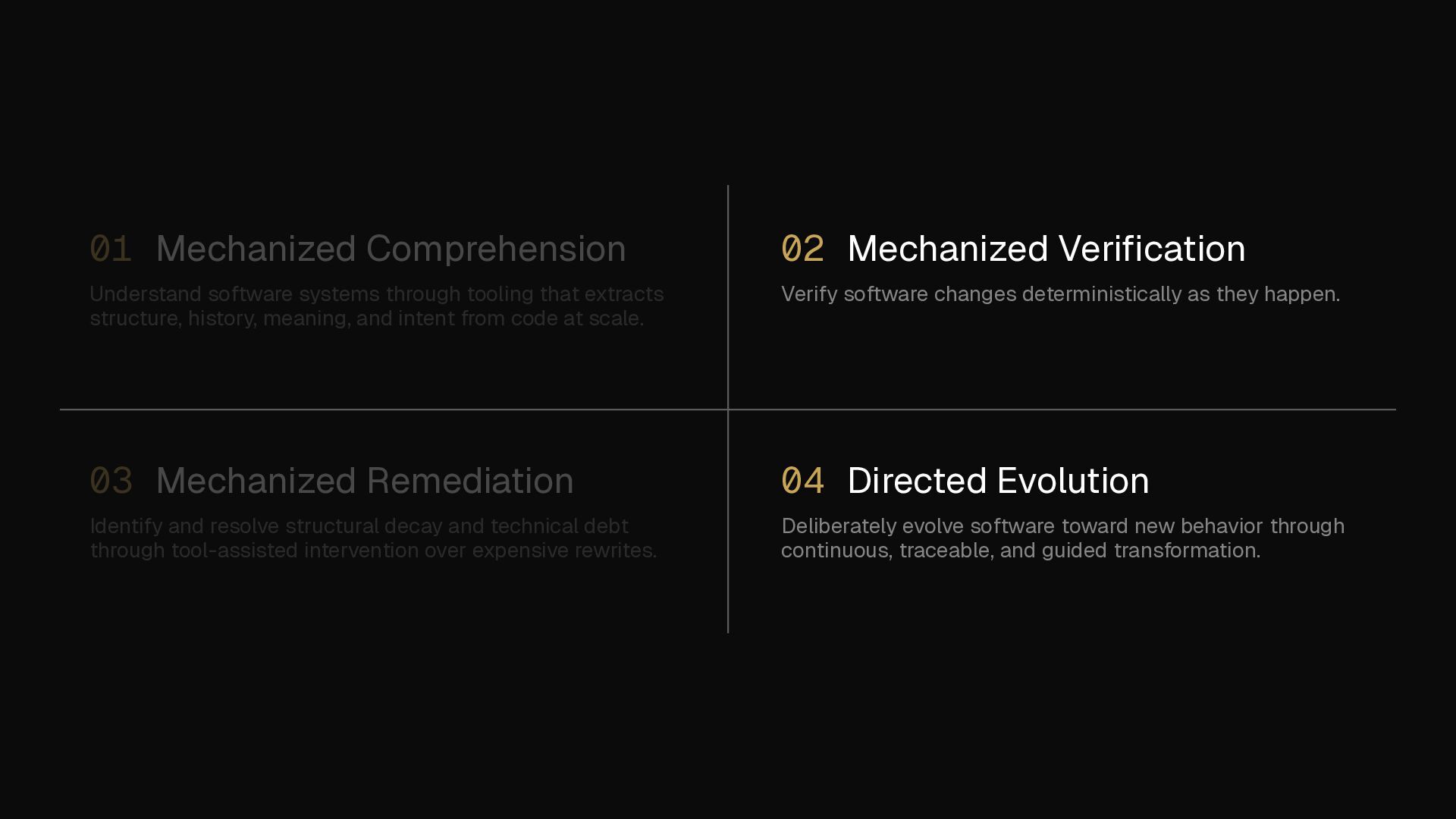The image size is (1456, 819).
Task: Select the Mechanized Verification heading
Action: point(1046,249)
